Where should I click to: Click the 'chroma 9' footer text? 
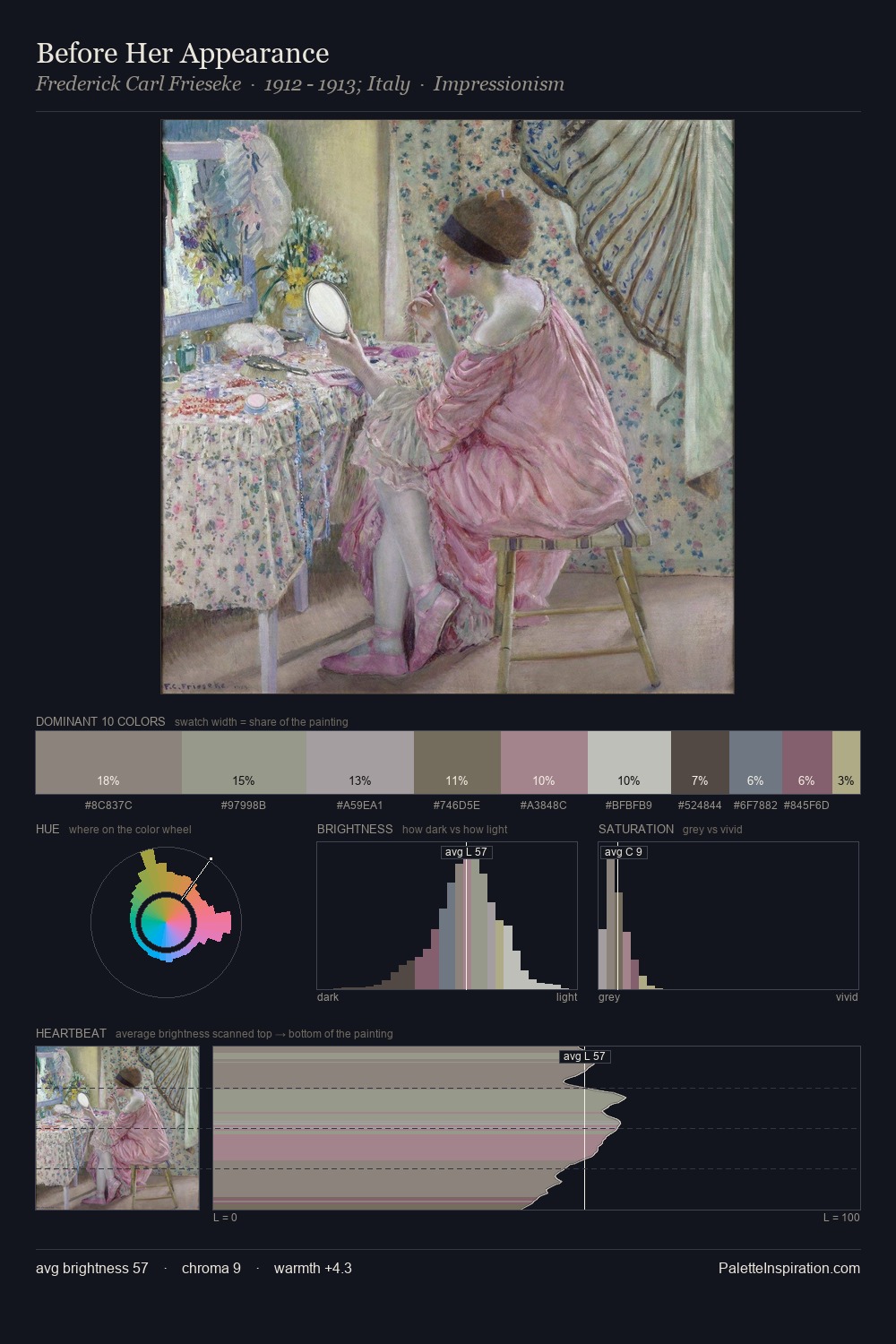pos(211,1268)
